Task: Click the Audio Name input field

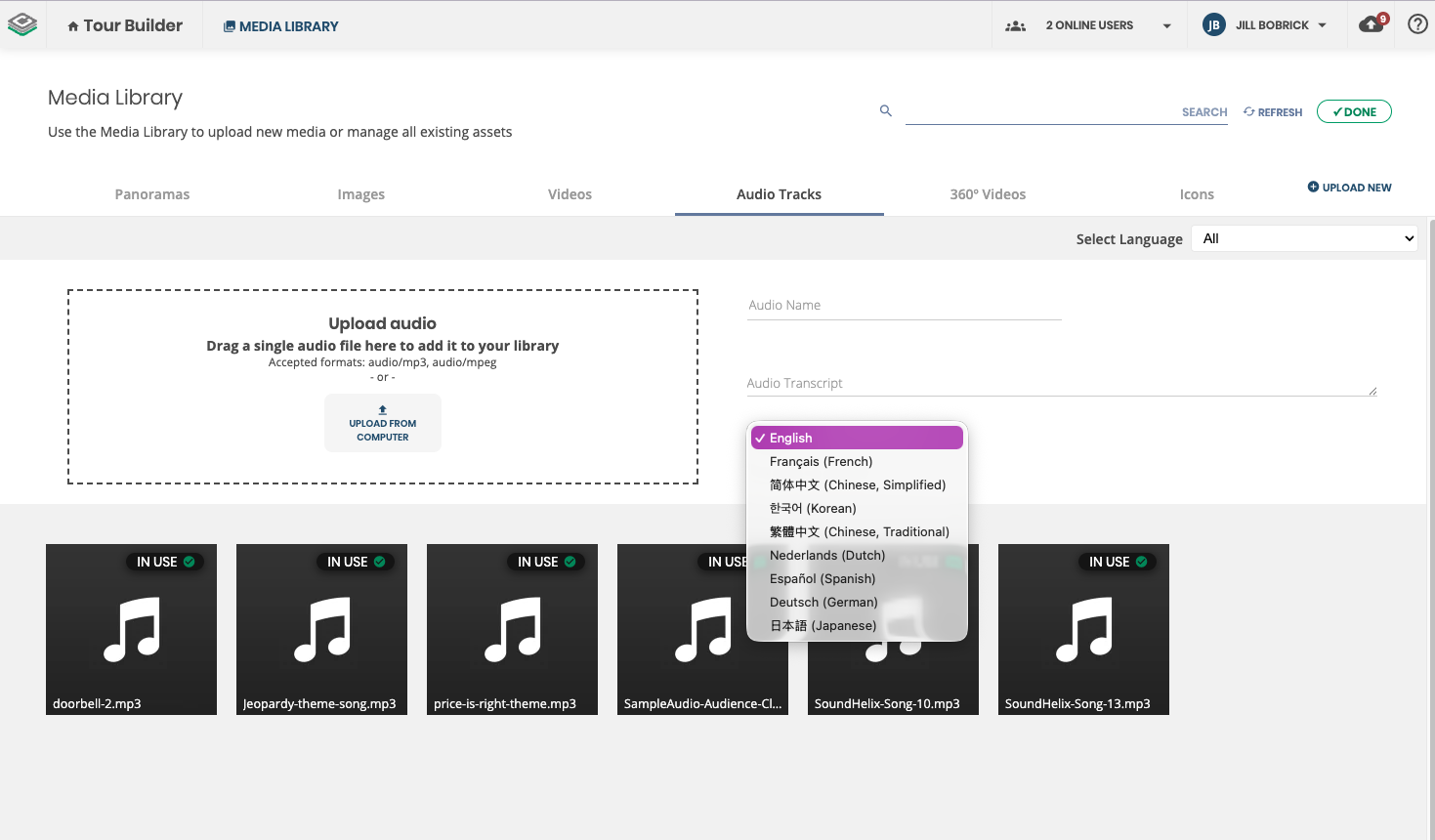Action: (x=904, y=306)
